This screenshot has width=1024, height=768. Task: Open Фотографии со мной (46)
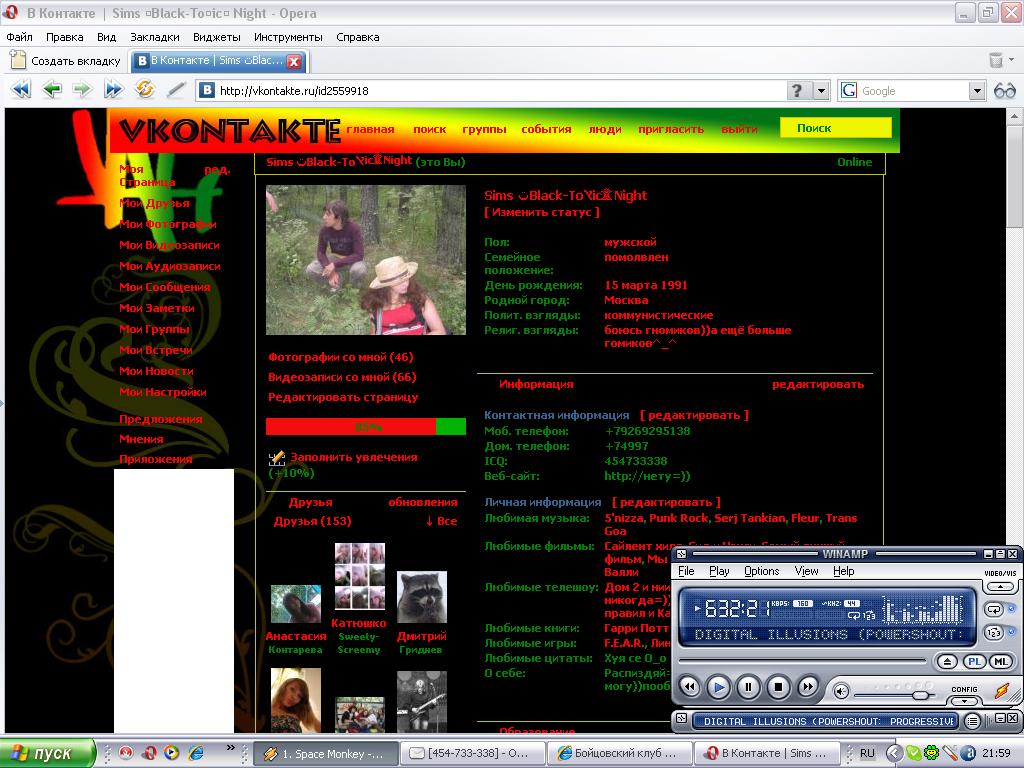pyautogui.click(x=341, y=357)
